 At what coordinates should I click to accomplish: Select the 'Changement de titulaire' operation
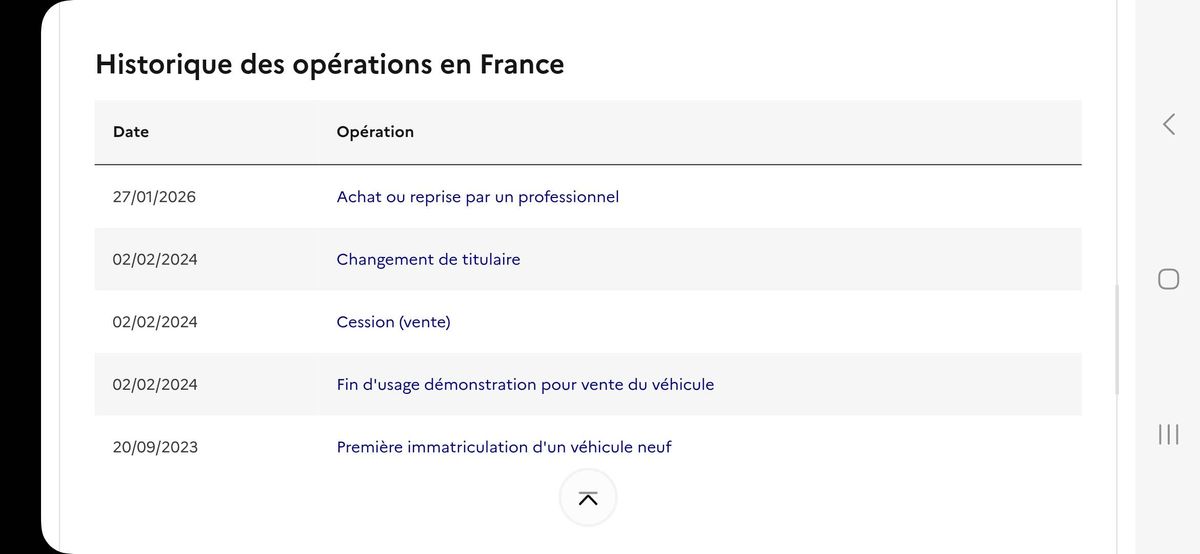pos(428,260)
